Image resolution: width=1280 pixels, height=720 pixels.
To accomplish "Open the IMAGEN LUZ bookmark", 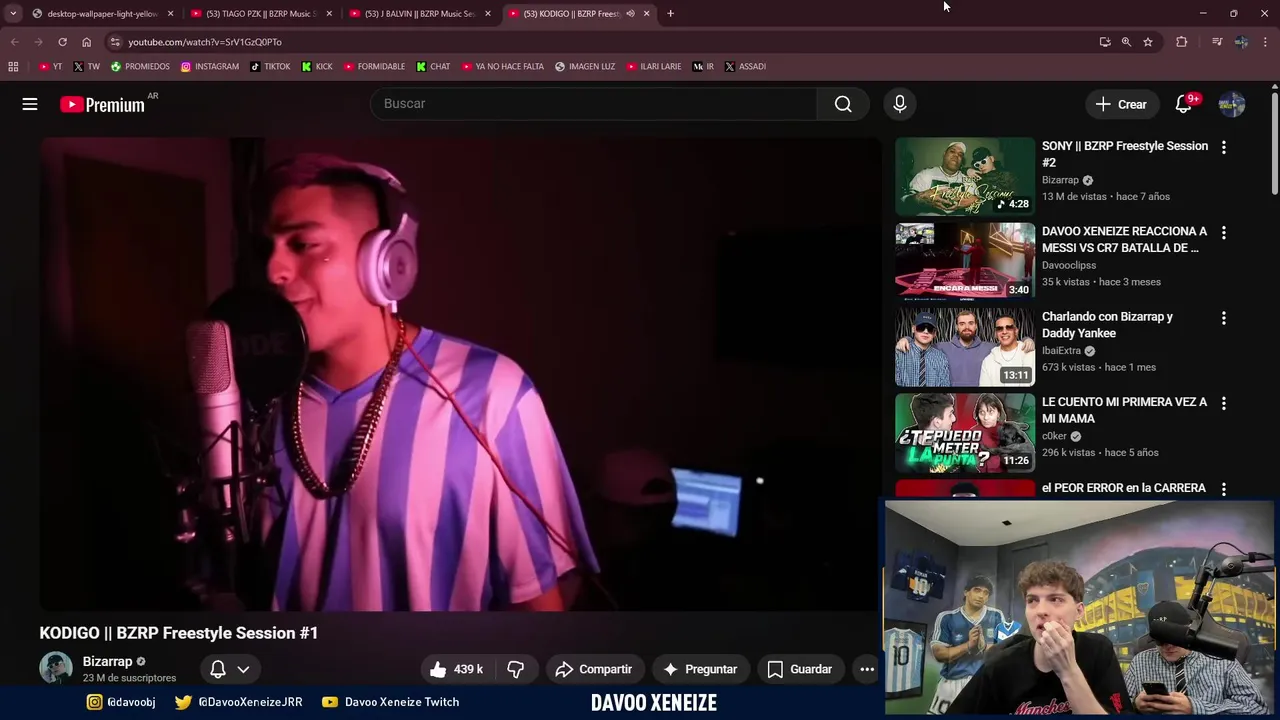I will point(585,66).
